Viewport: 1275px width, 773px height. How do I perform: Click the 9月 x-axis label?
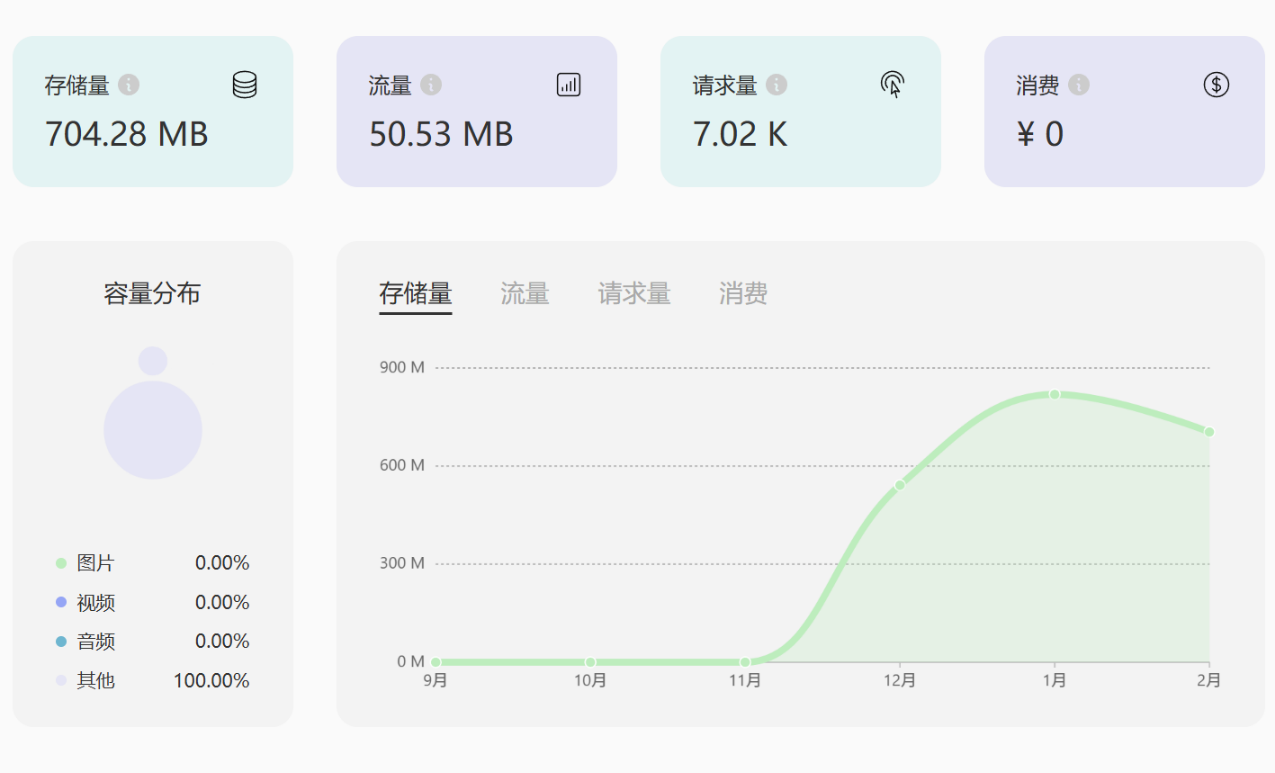click(436, 681)
